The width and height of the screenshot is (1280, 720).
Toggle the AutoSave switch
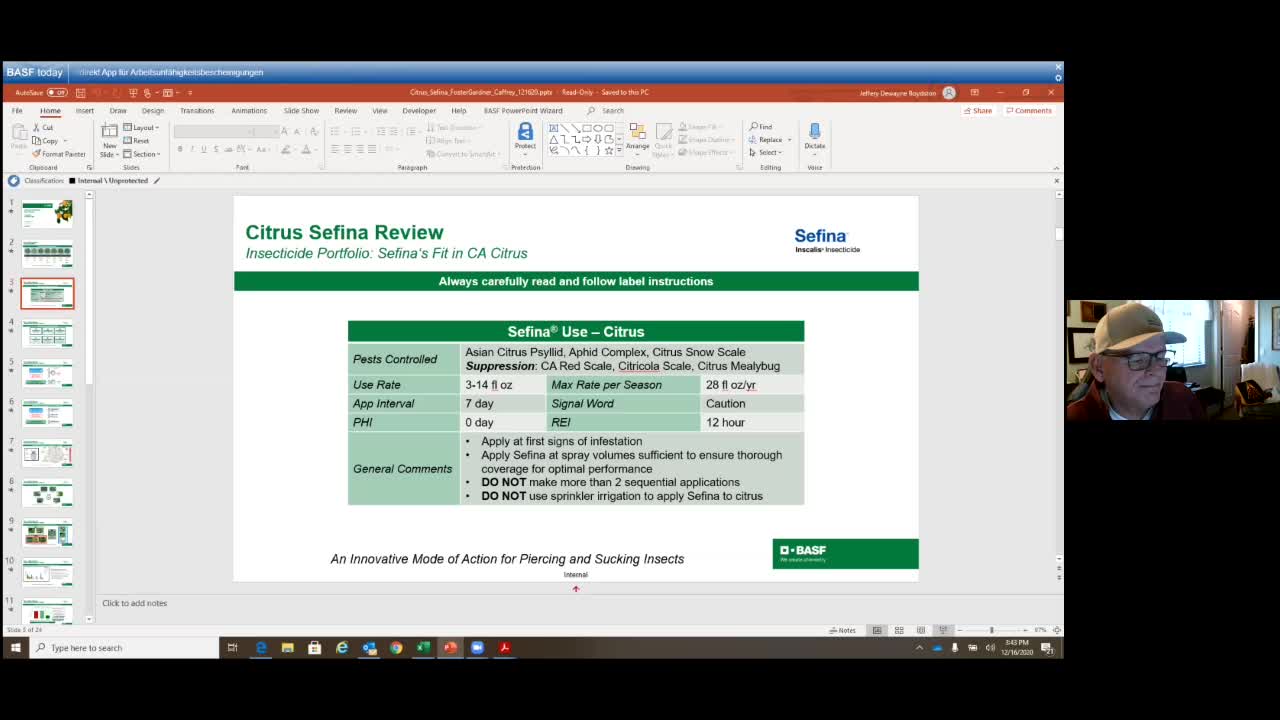point(56,93)
